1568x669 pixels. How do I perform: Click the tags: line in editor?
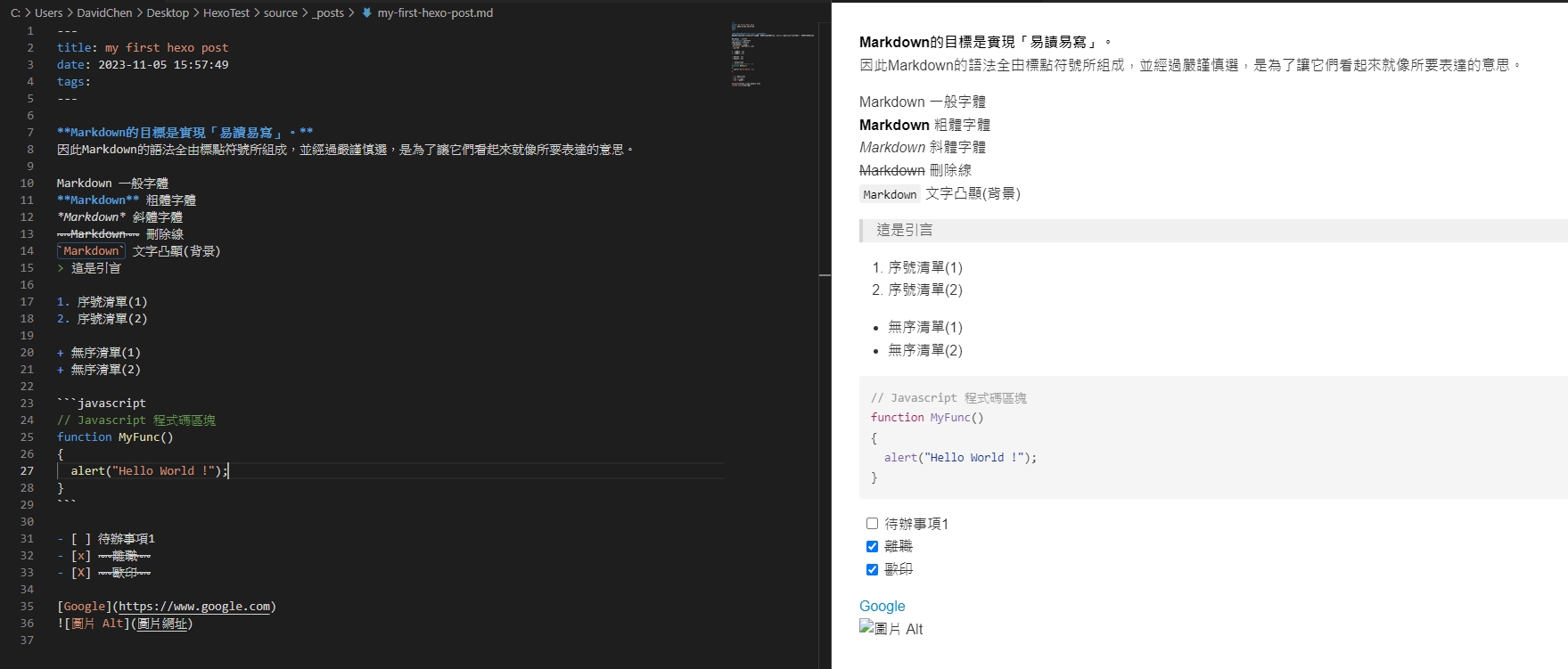click(74, 82)
